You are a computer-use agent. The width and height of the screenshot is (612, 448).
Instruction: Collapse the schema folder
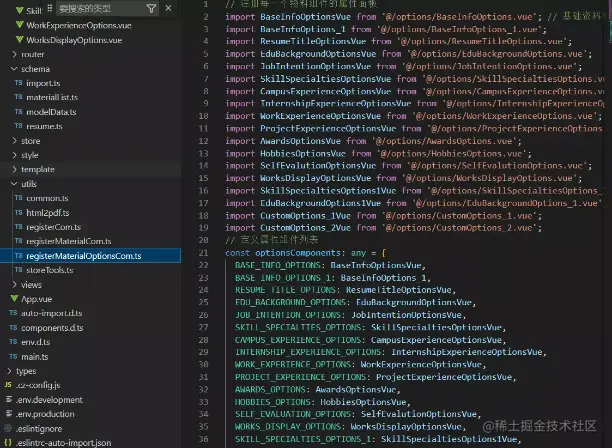[x=35, y=69]
